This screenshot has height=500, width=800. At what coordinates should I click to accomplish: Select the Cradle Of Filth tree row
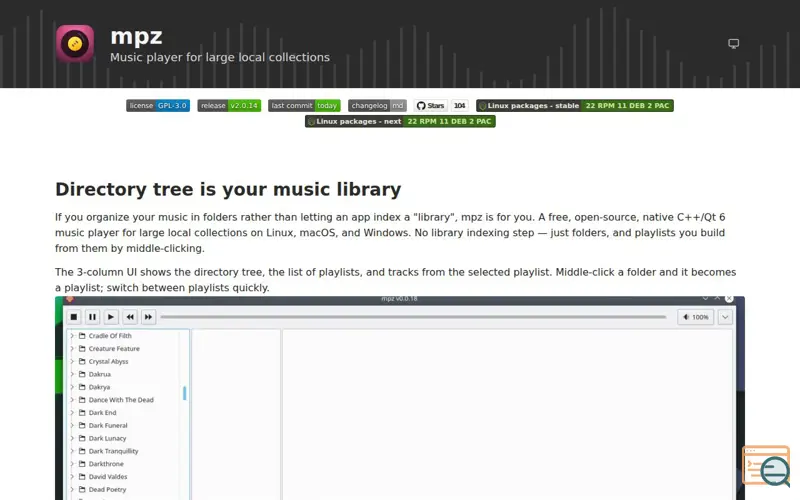(x=124, y=336)
